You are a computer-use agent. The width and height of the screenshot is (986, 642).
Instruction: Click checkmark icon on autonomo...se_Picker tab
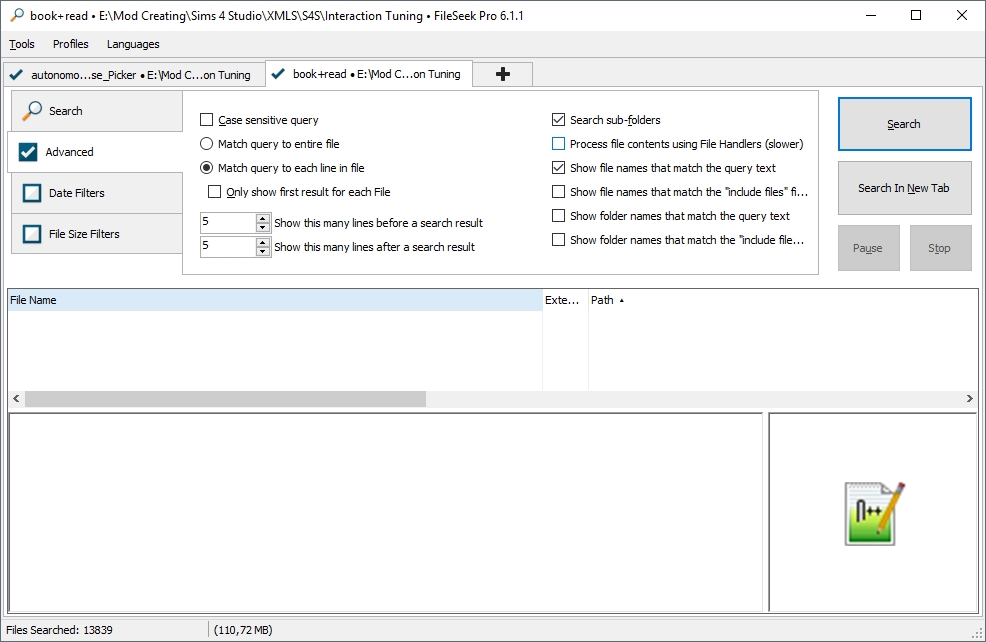click(x=16, y=75)
